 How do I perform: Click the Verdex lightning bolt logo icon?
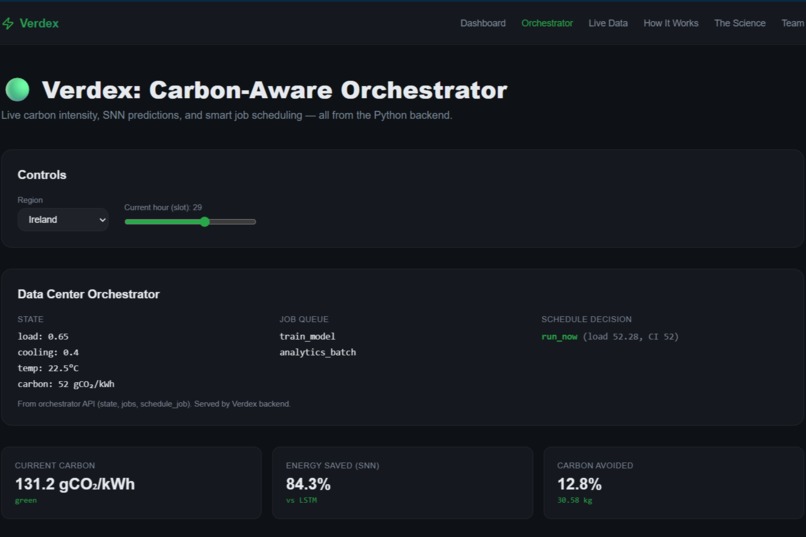[8, 24]
